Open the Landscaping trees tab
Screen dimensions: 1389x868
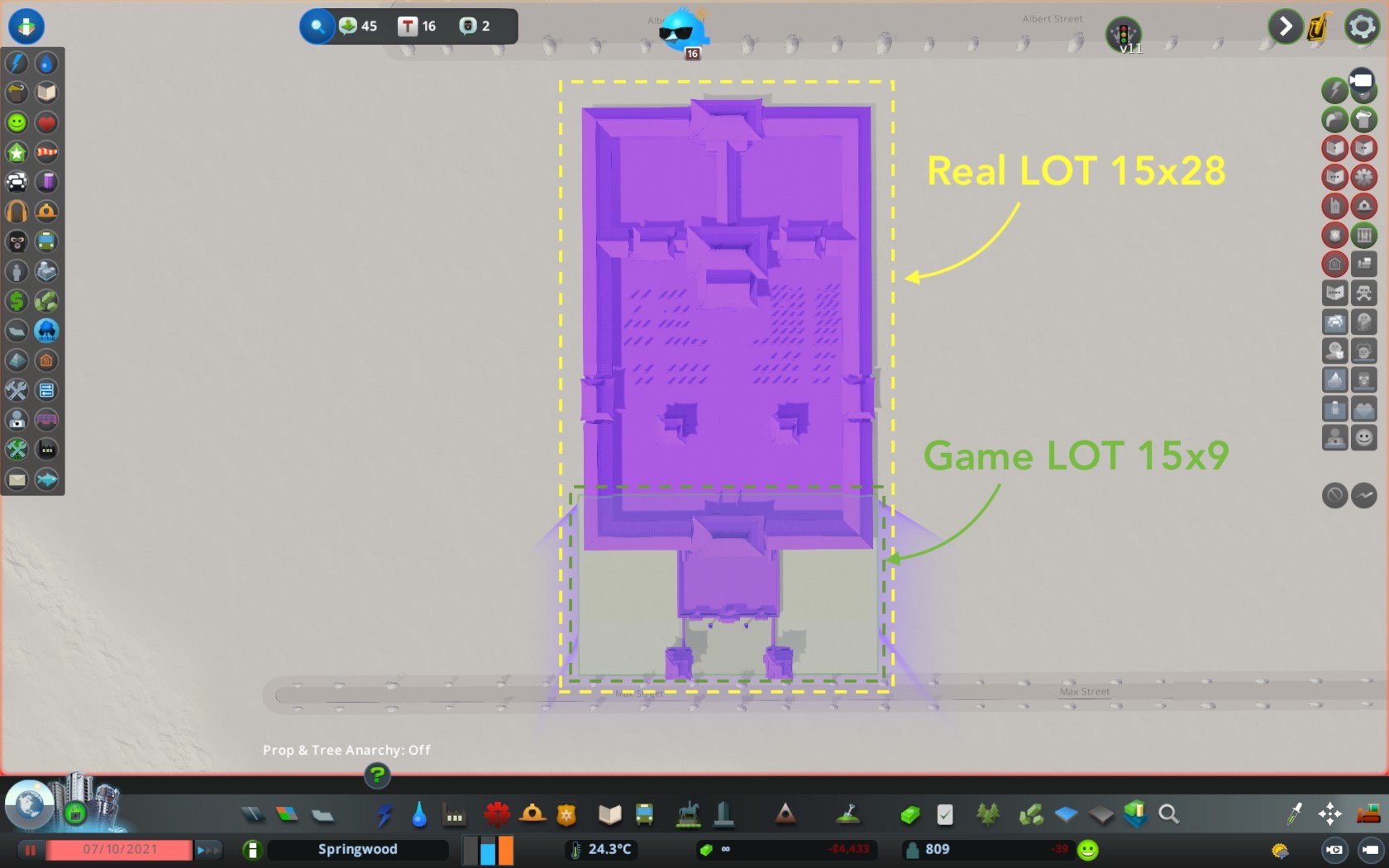point(988,815)
